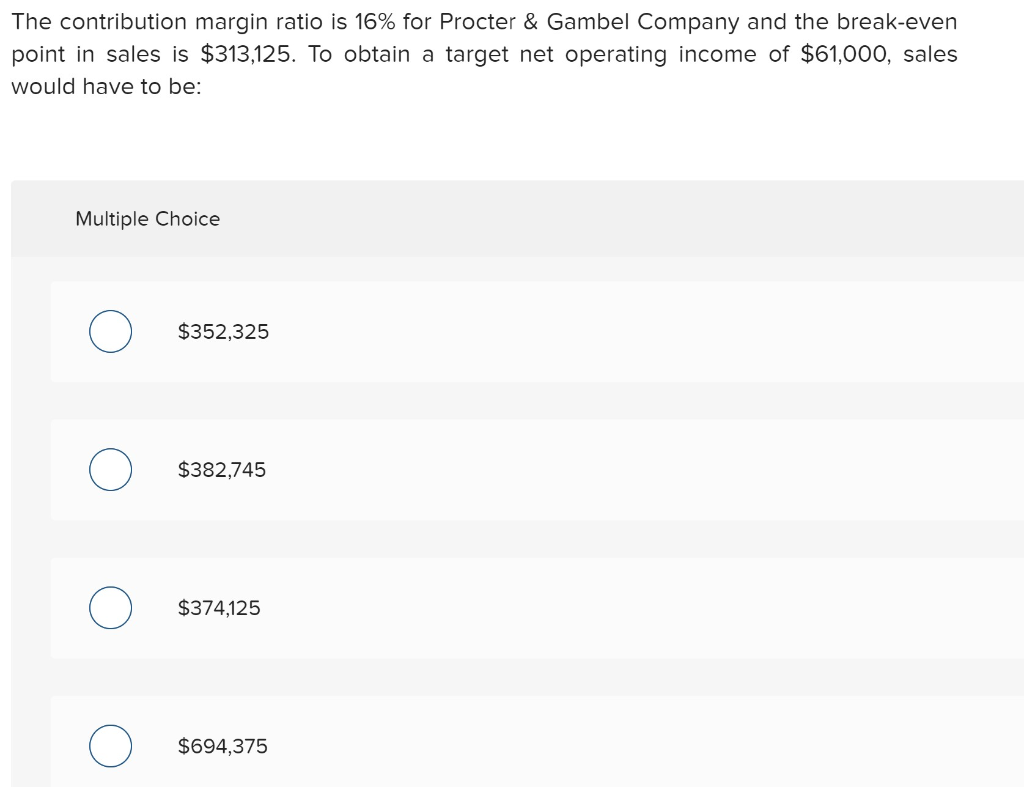Click the answer text $374,125
This screenshot has height=787, width=1024.
point(219,607)
